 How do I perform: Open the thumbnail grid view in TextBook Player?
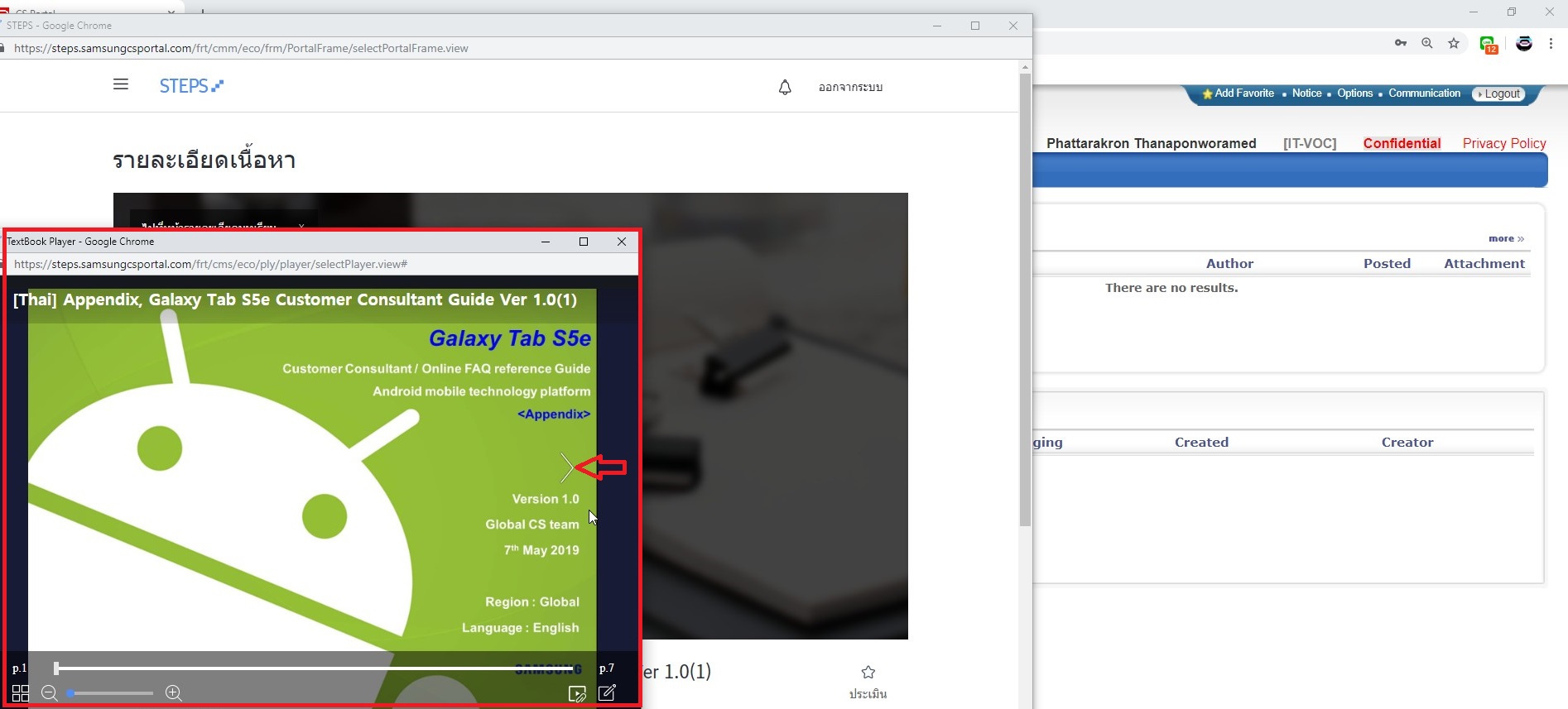pos(21,693)
